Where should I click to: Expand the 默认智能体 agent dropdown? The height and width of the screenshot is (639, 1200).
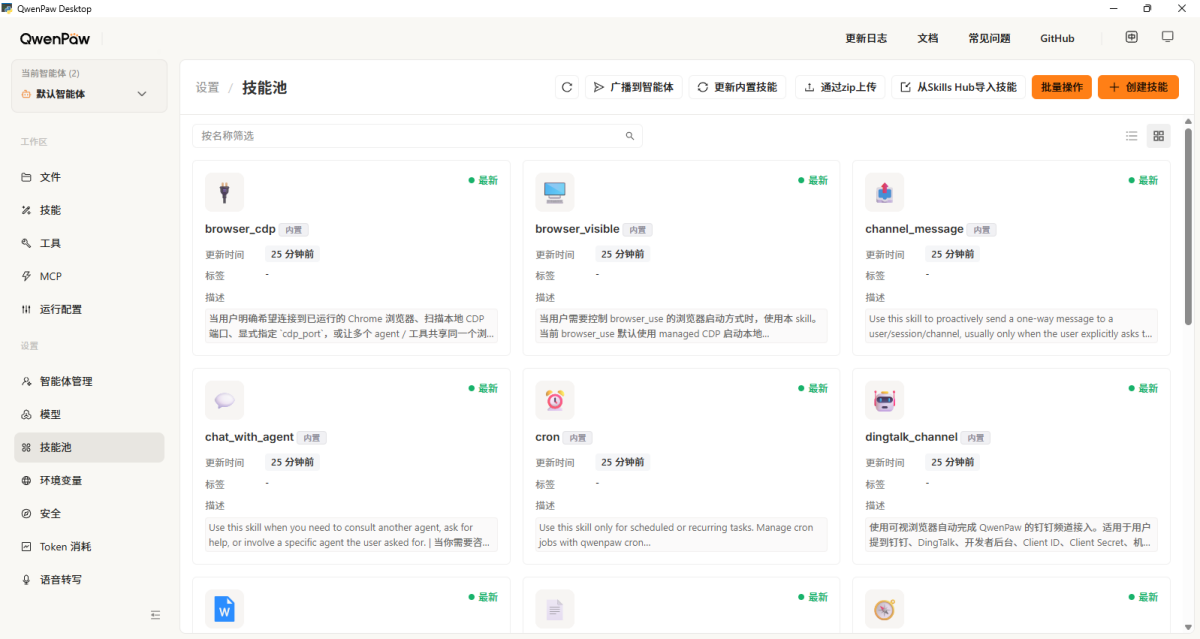tap(141, 94)
